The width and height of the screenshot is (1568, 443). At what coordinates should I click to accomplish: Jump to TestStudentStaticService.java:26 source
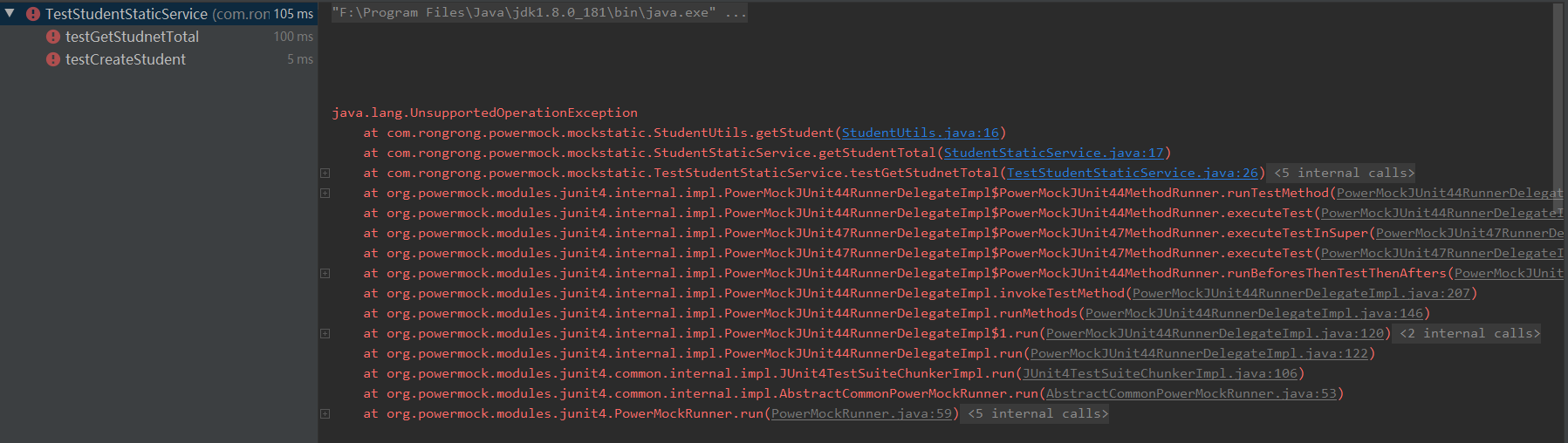click(1133, 174)
